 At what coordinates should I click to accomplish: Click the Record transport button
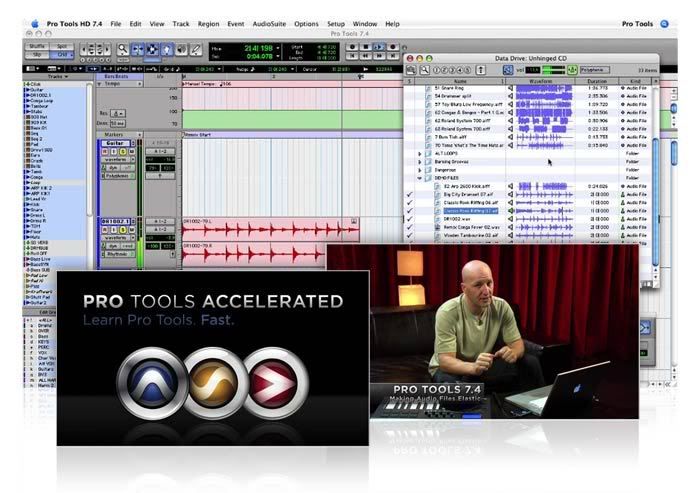coord(392,46)
